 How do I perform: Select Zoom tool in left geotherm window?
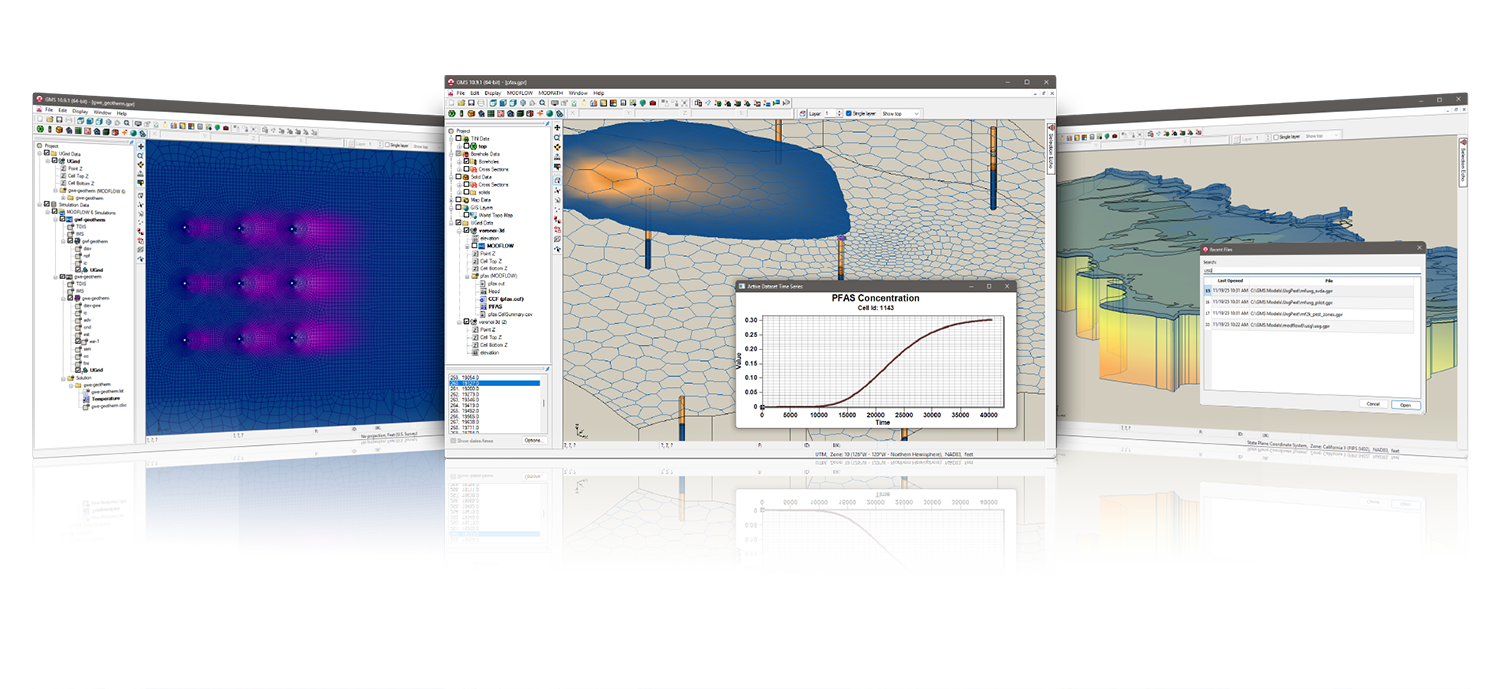pos(141,156)
